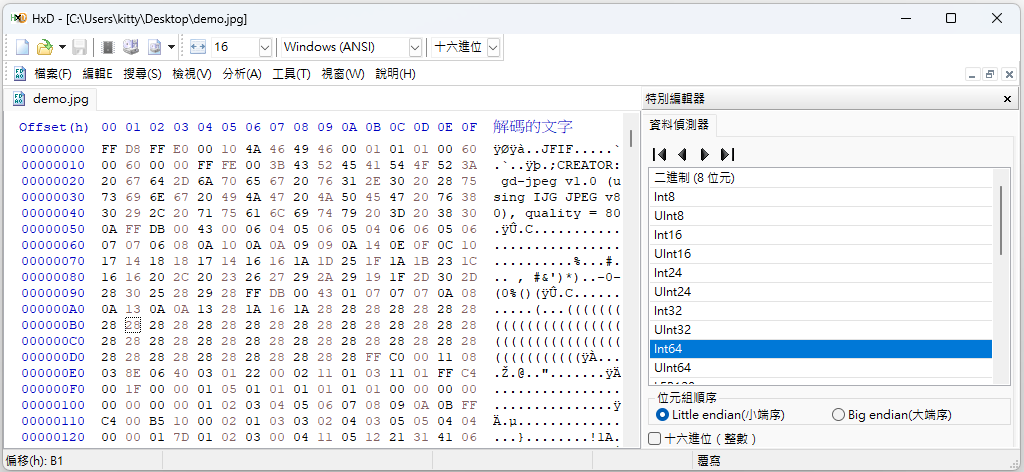Viewport: 1024px width, 472px height.
Task: Click the data inspector list scrollbar
Action: (x=1001, y=220)
